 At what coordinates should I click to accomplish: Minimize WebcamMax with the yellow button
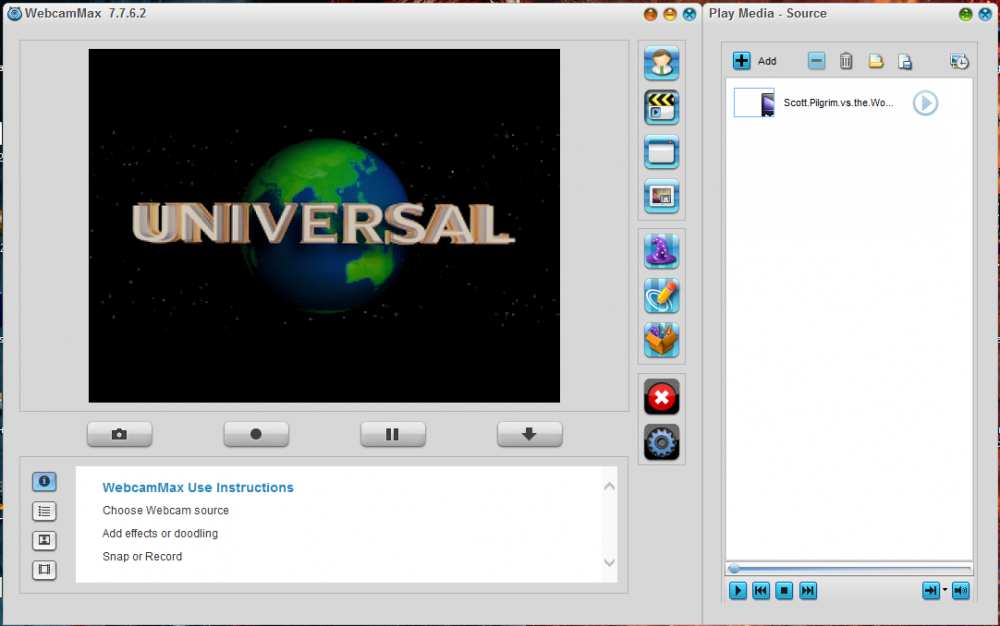click(670, 14)
